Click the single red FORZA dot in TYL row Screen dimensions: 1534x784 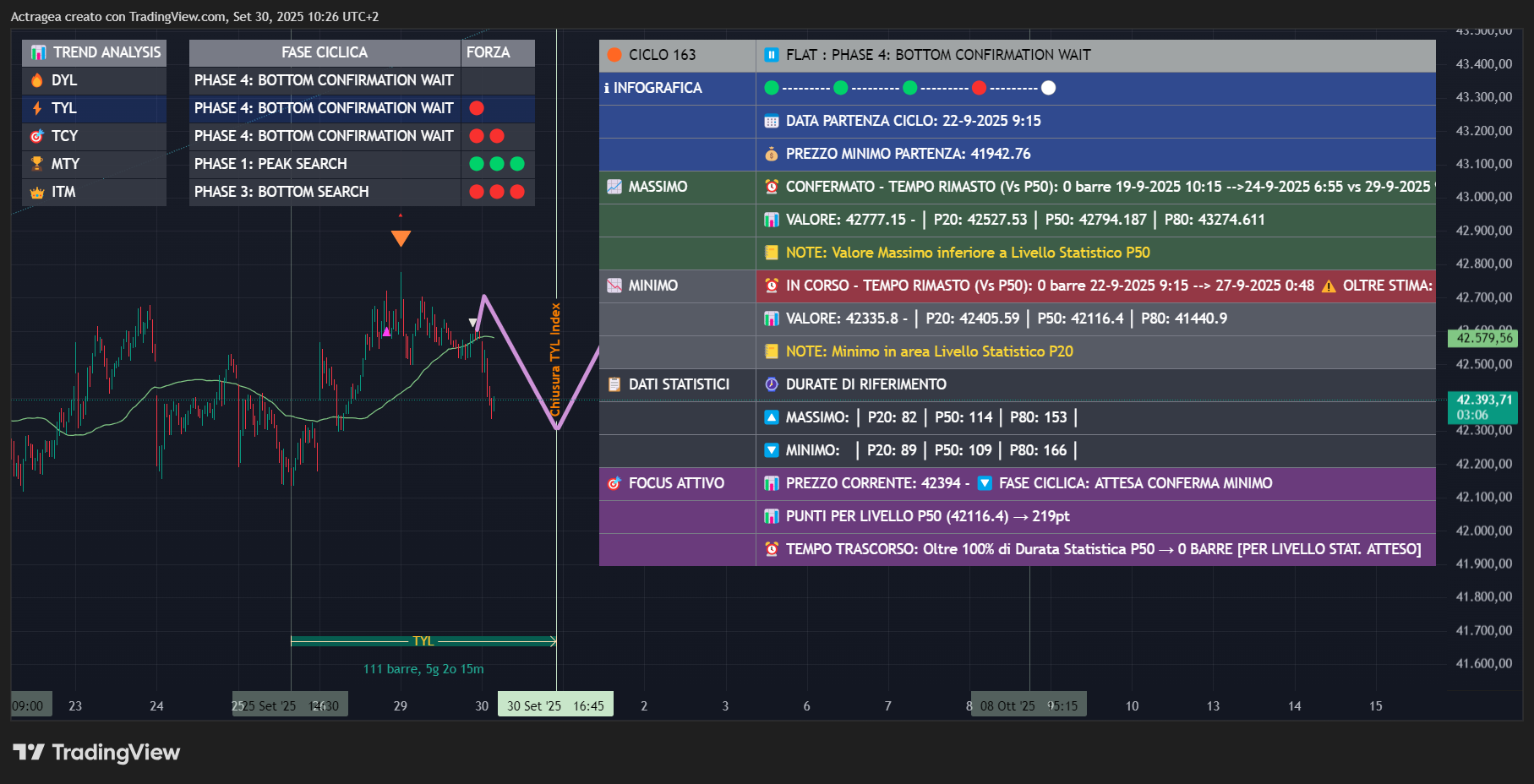coord(477,108)
